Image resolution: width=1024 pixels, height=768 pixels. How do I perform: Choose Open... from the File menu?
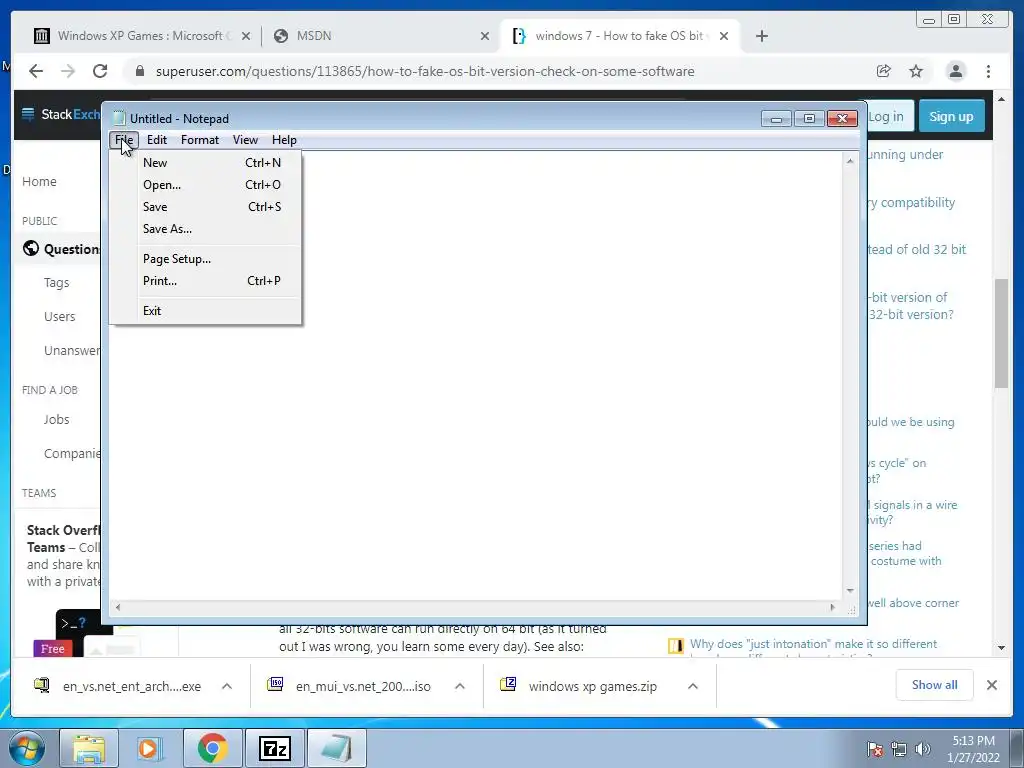[x=205, y=185]
